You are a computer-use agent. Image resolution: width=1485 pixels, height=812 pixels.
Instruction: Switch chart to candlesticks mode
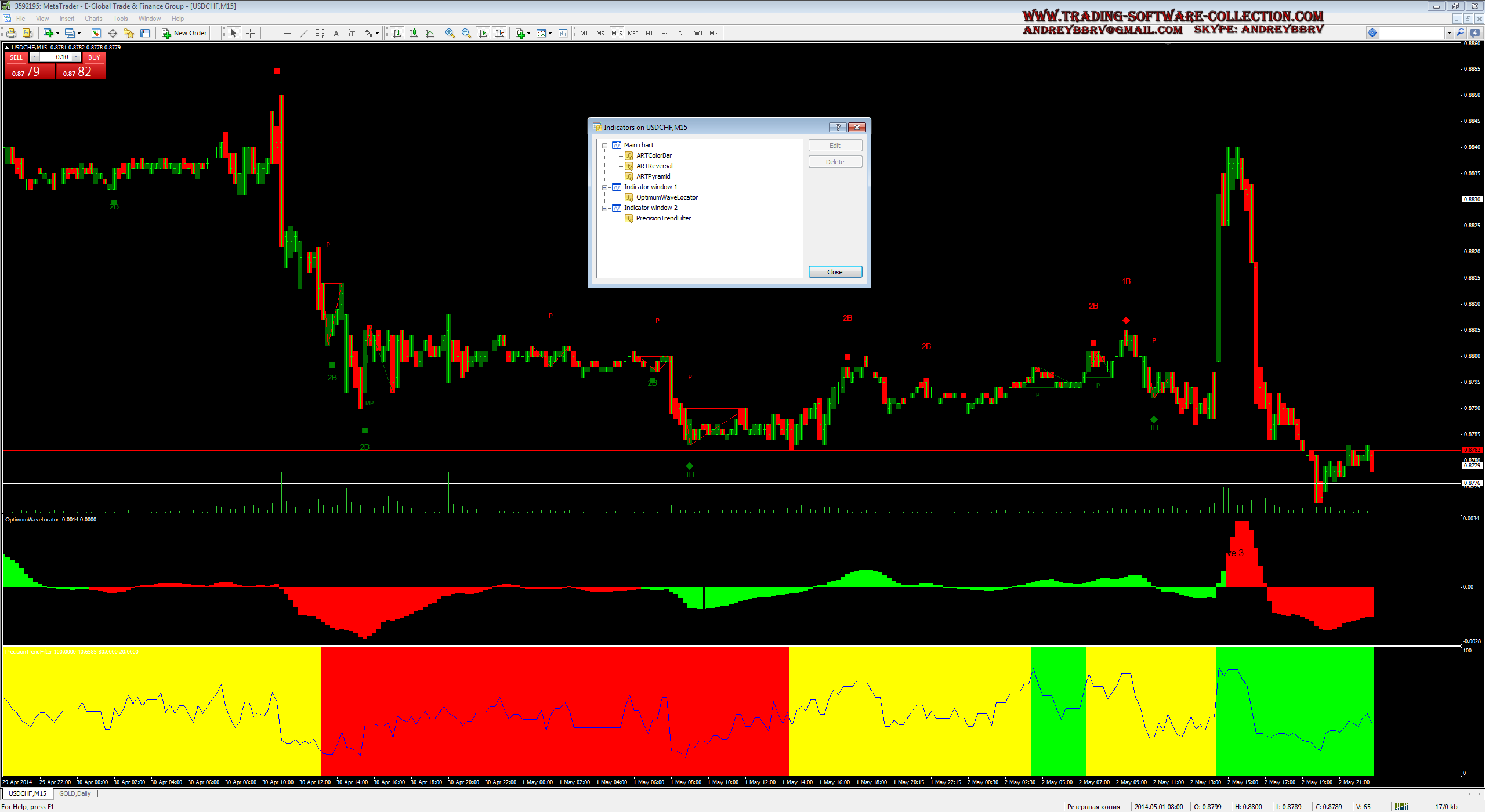click(414, 33)
